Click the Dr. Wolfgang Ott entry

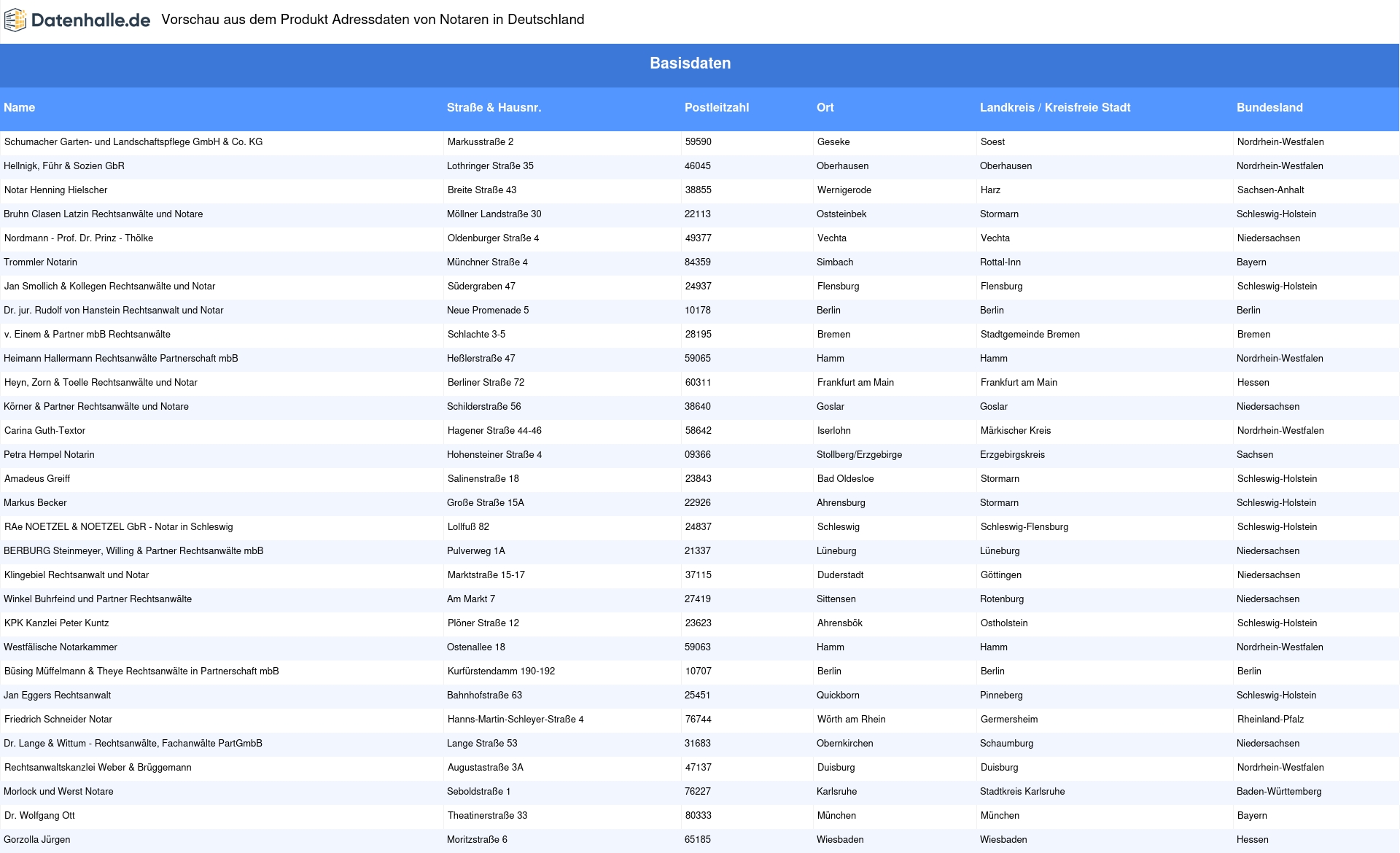pyautogui.click(x=40, y=816)
